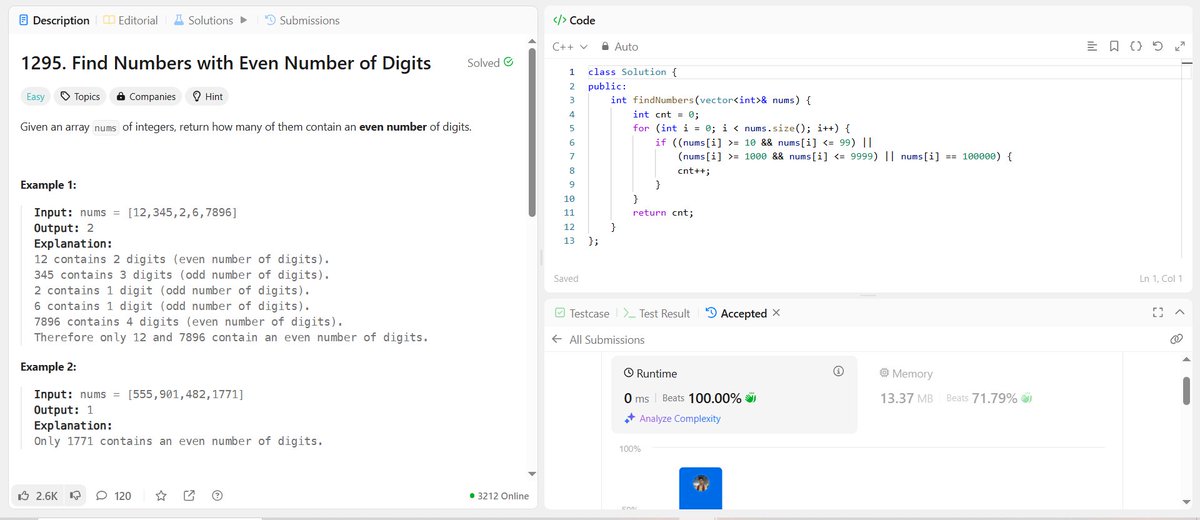Click line number 13 in gutter

[570, 241]
